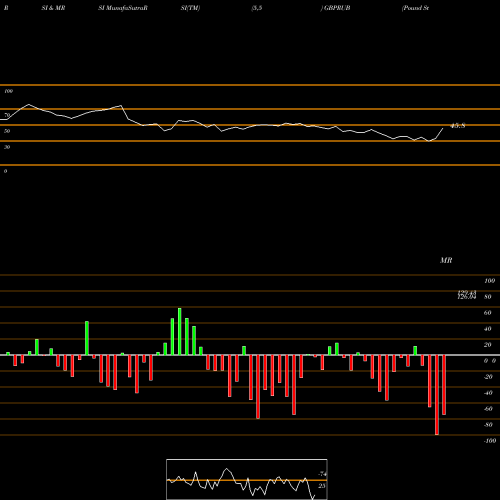This screenshot has height=500, width=500.
Task: Open the mini RSI overview chart at bottom
Action: coord(247,479)
